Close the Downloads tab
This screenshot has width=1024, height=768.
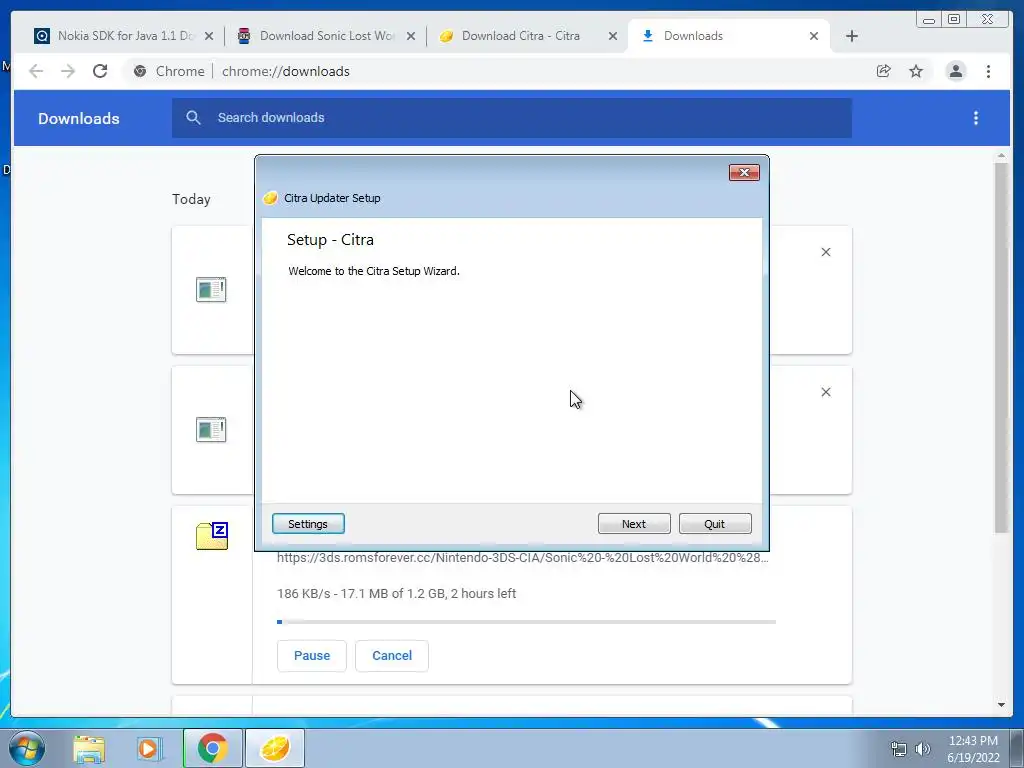(x=814, y=37)
